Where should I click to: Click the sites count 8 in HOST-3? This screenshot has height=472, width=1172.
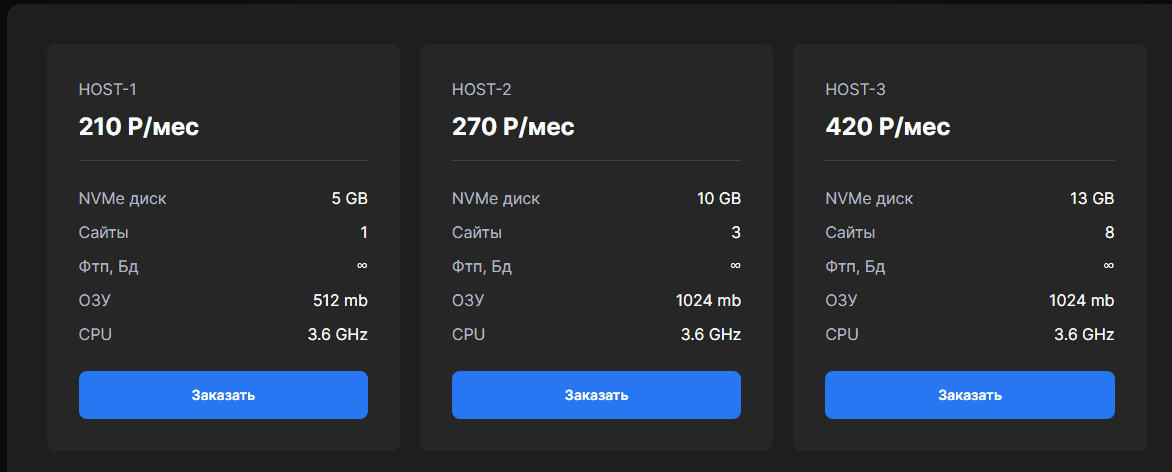1108,232
